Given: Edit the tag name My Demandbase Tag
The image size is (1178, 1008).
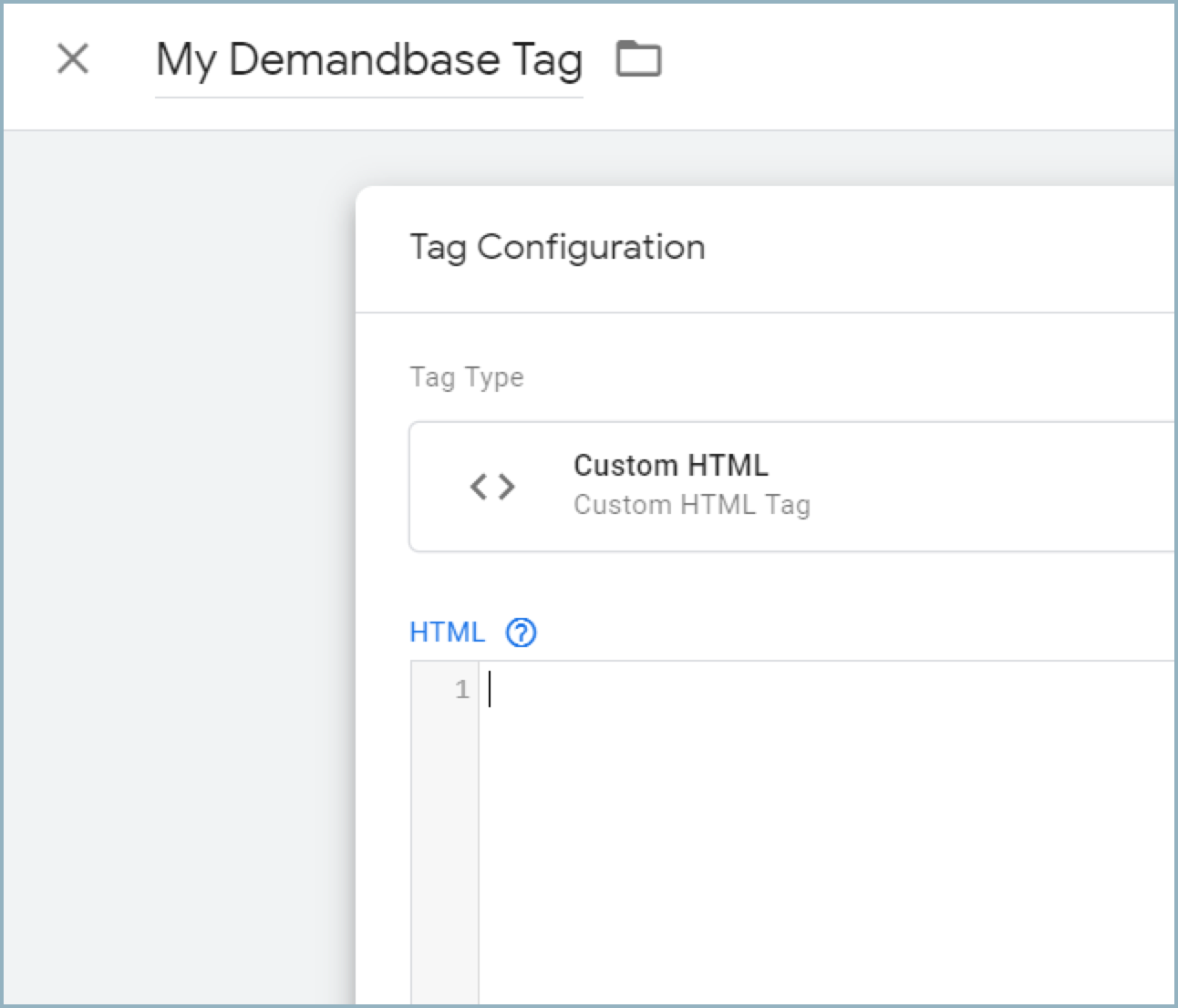Looking at the screenshot, I should coord(369,61).
